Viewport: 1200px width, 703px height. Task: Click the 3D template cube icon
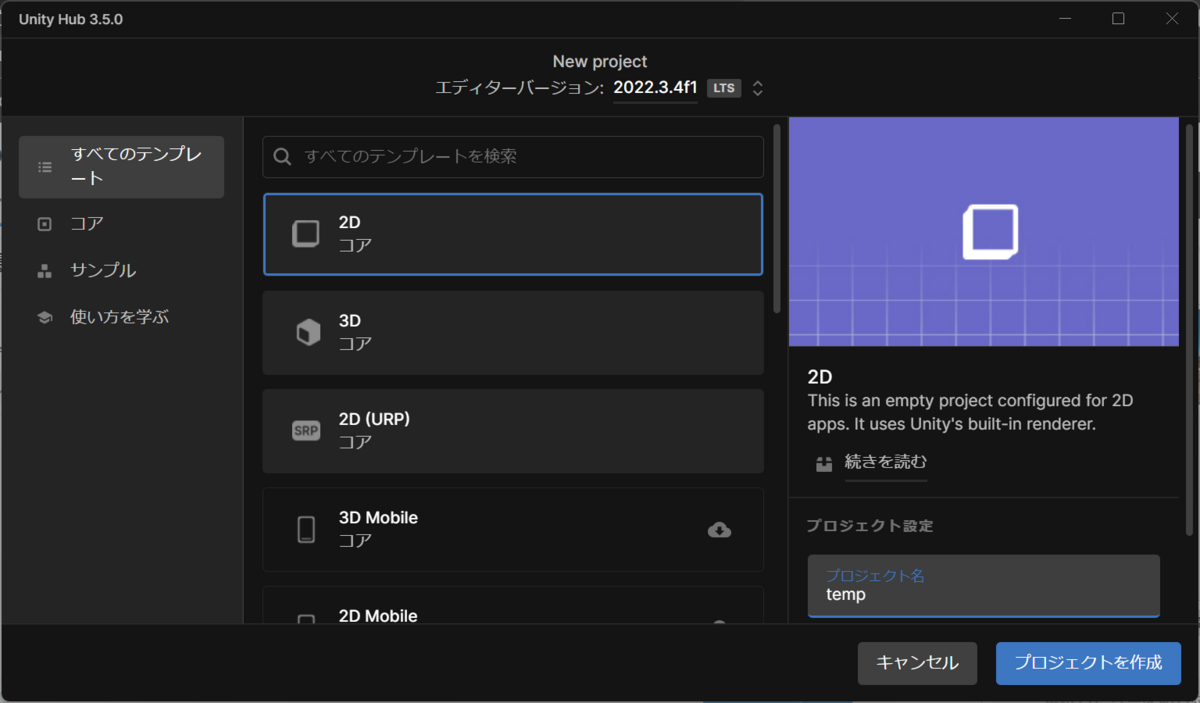coord(308,332)
